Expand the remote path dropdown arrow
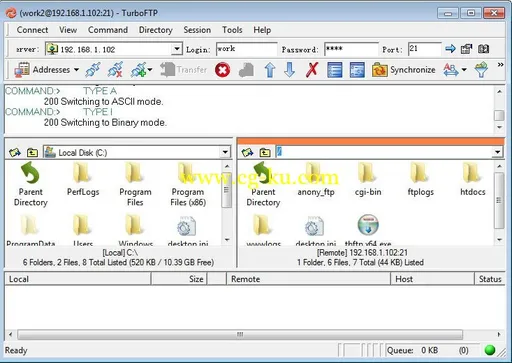This screenshot has width=512, height=363. (497, 152)
